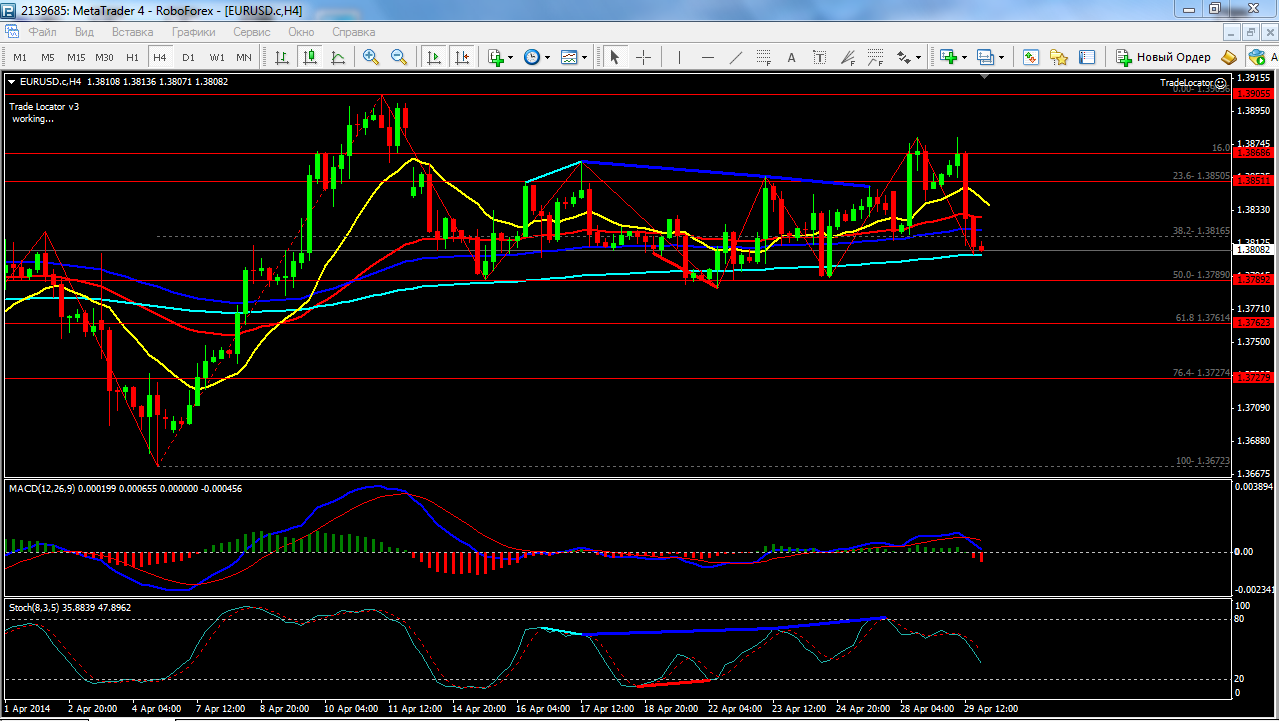1279x721 pixels.
Task: Open the Вставка menu
Action: click(133, 32)
